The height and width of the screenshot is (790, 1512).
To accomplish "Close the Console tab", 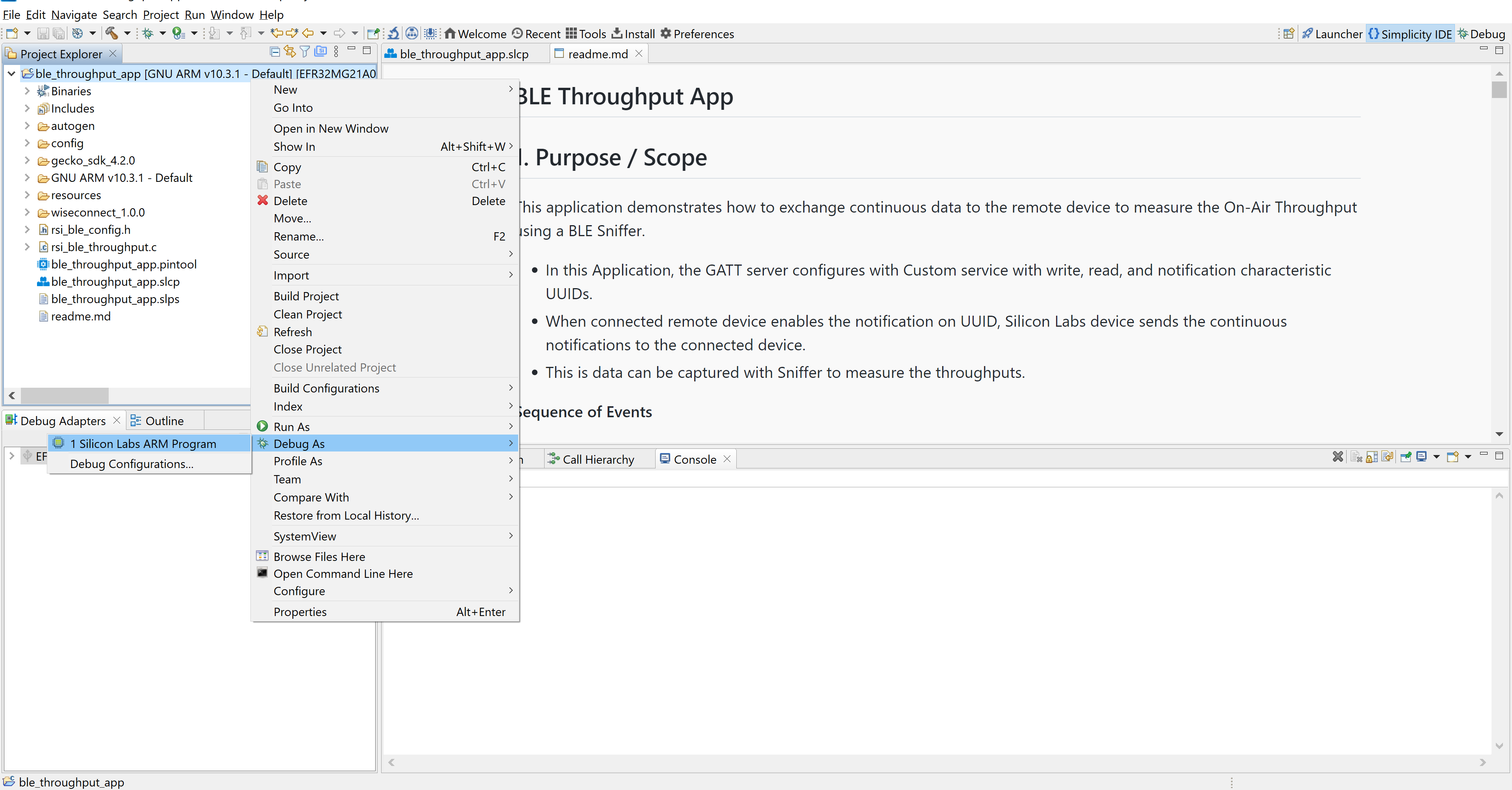I will tap(726, 459).
